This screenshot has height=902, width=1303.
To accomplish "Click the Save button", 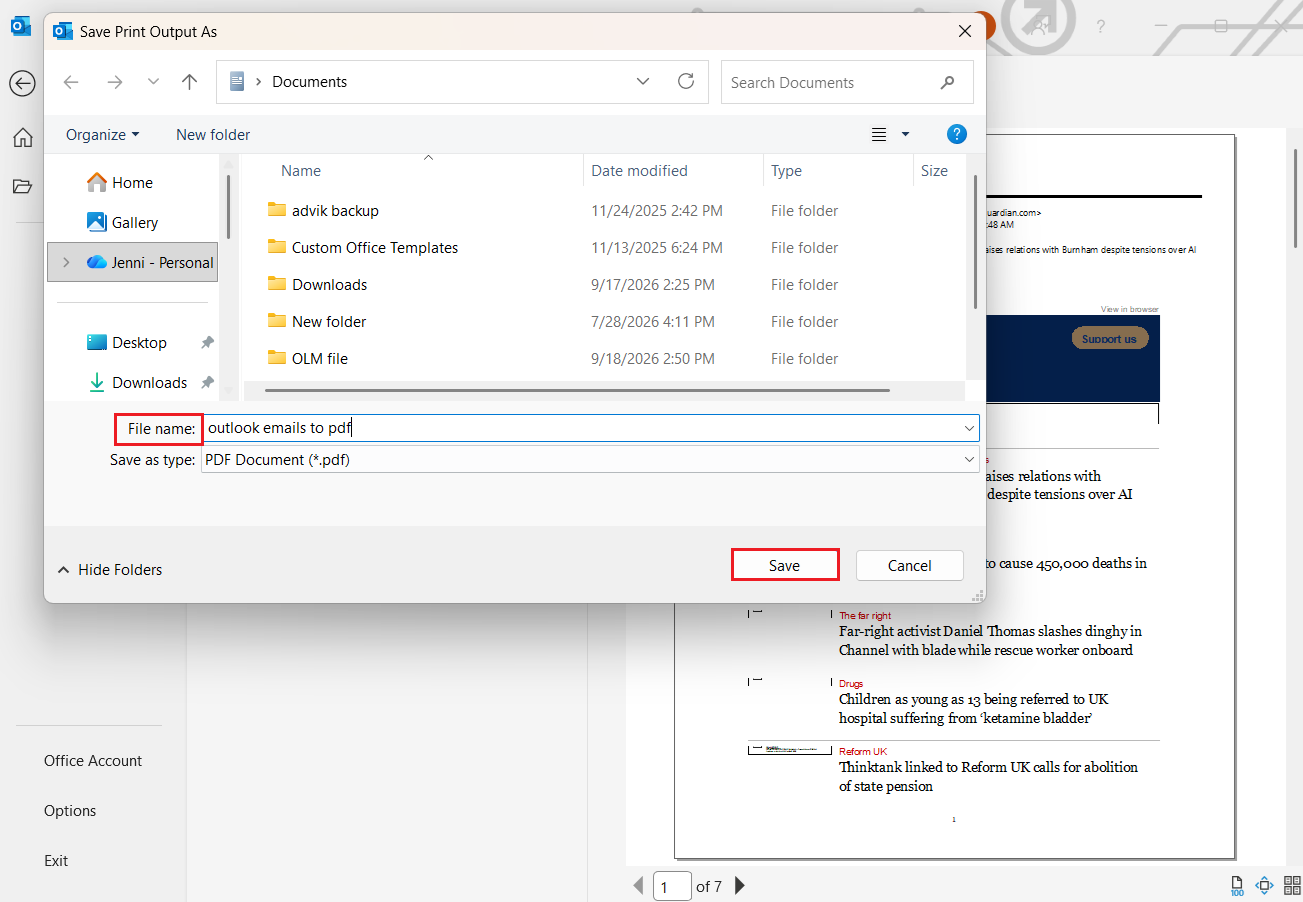I will coord(784,565).
